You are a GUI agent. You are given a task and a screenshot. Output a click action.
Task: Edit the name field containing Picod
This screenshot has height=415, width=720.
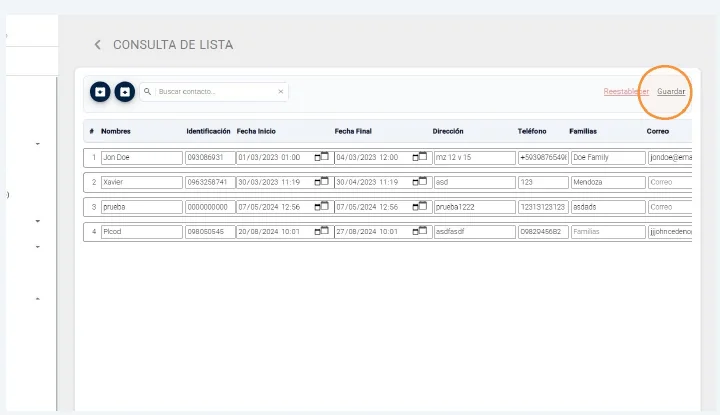pos(141,232)
